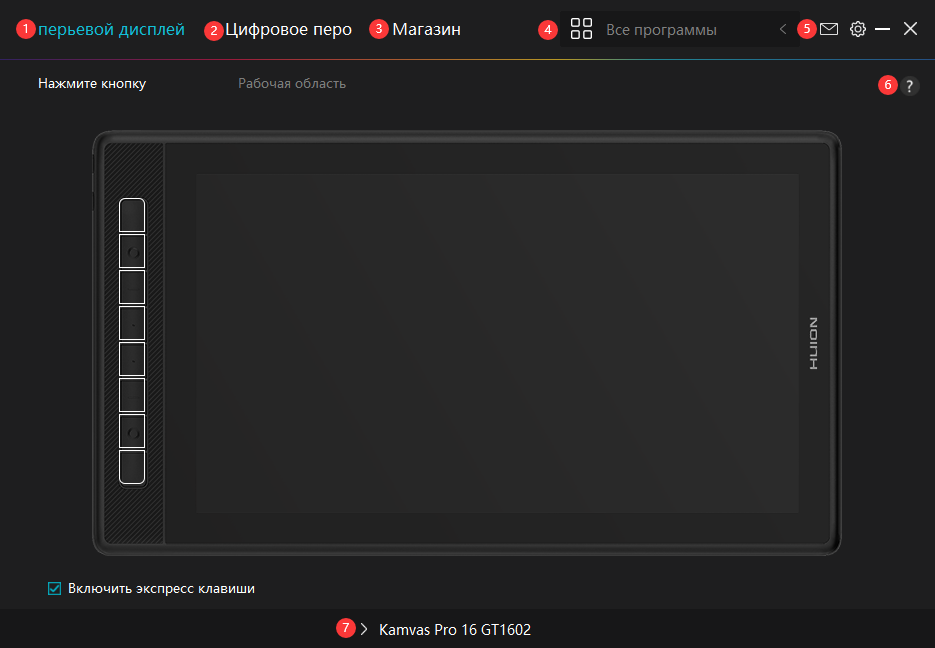
Task: Open settings via the gear icon
Action: [x=857, y=29]
